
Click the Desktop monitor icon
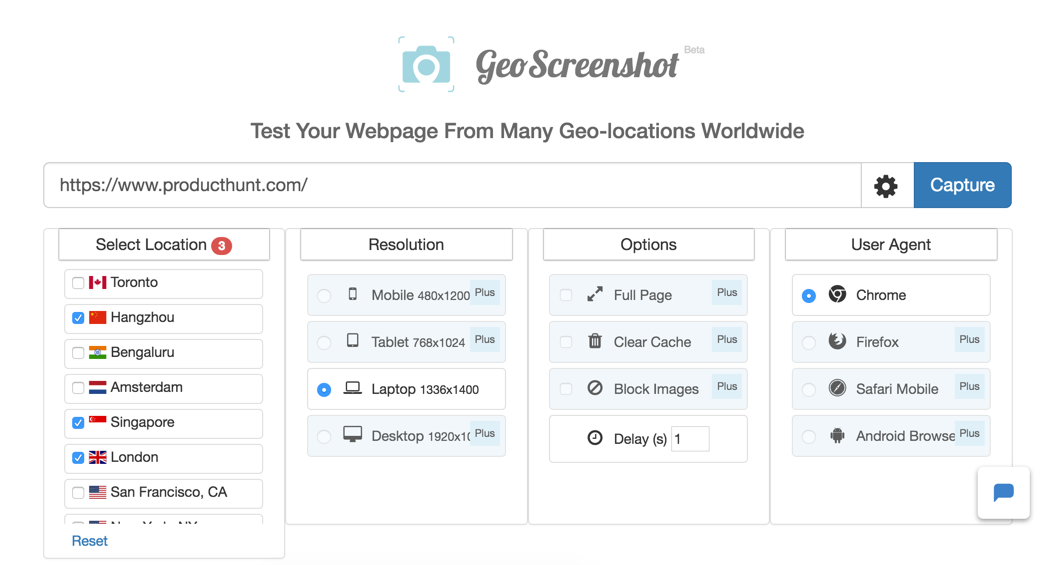coord(353,434)
